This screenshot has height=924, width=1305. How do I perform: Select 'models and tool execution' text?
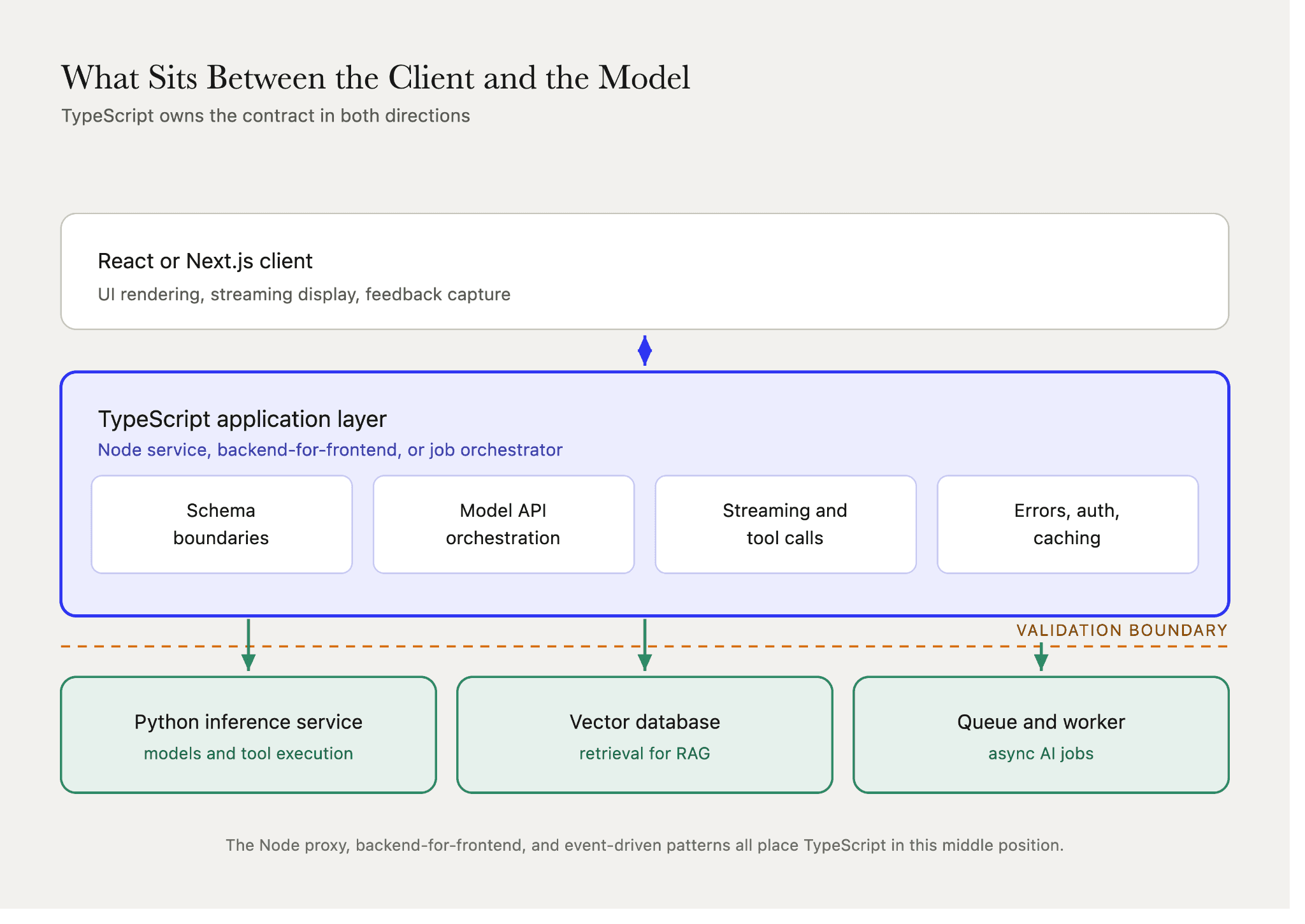(x=249, y=753)
